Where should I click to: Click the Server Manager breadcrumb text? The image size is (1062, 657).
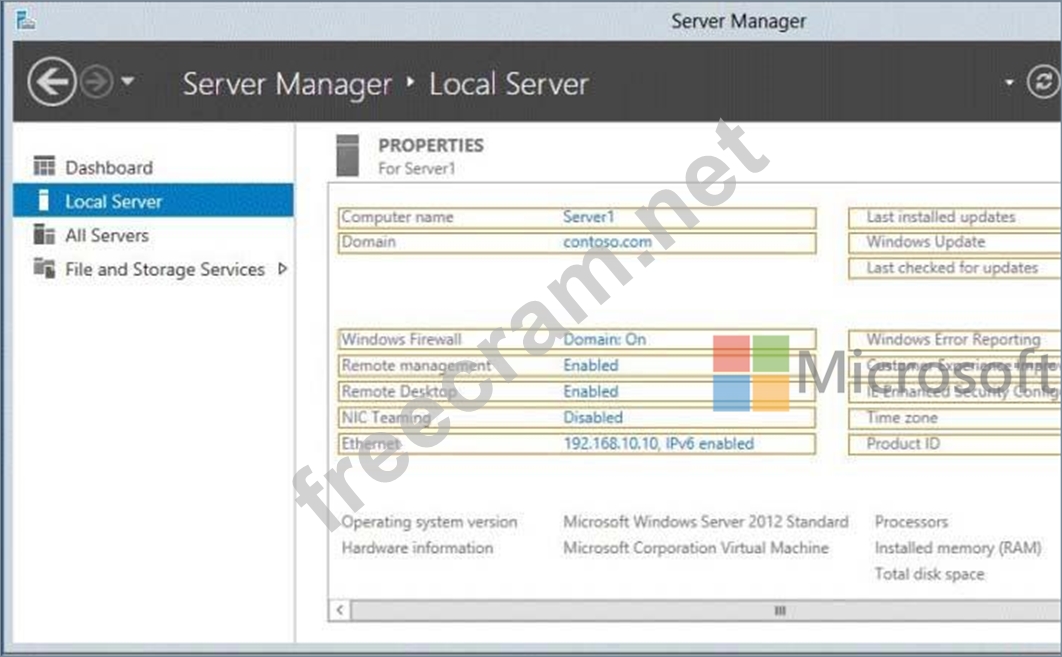coord(287,84)
